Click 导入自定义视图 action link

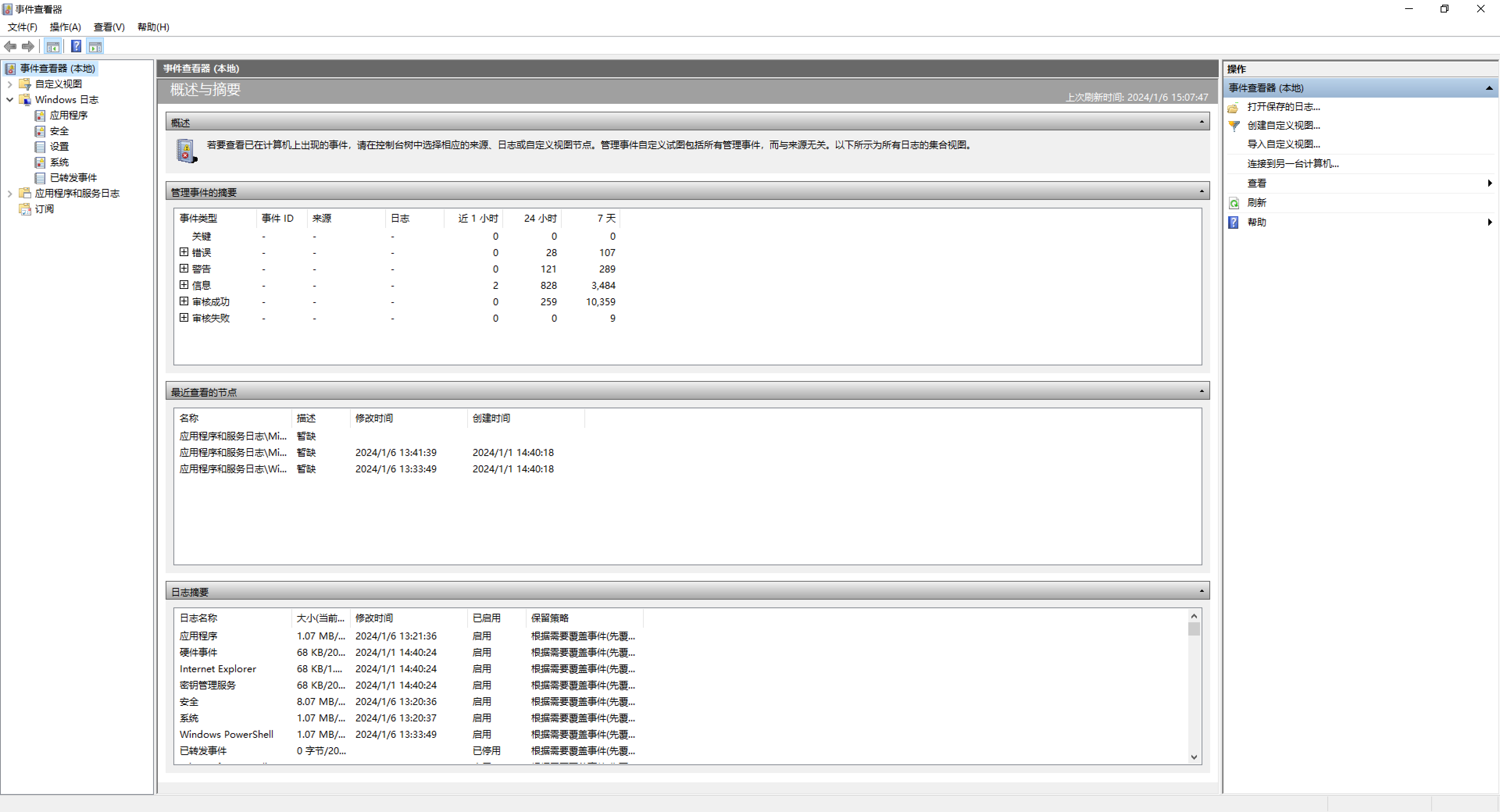coord(1283,144)
